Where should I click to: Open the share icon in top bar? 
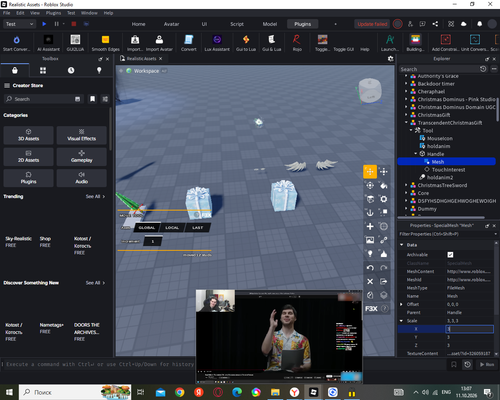(x=435, y=24)
